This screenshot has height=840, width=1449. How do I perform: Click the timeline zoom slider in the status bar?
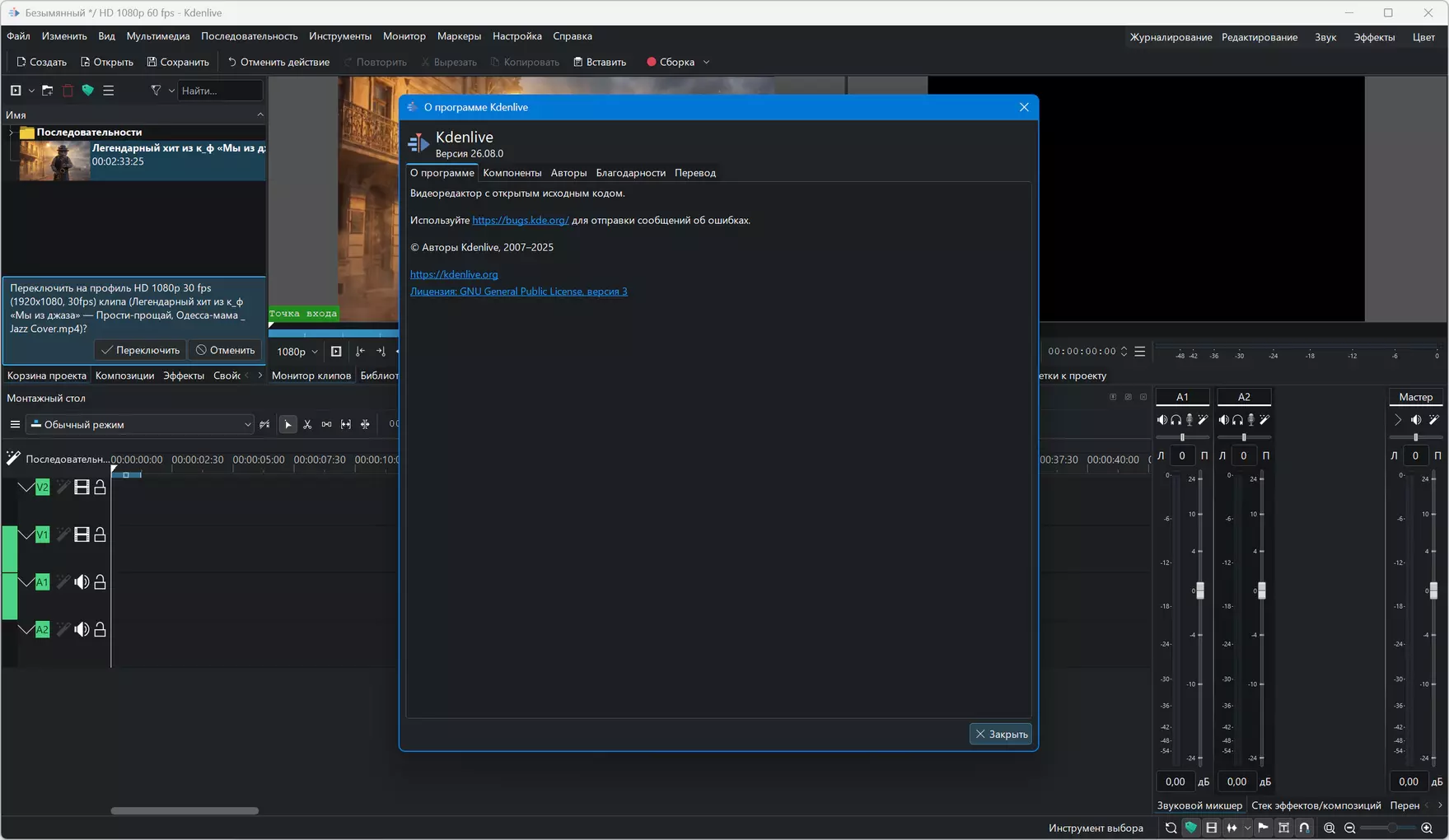pos(1390,828)
